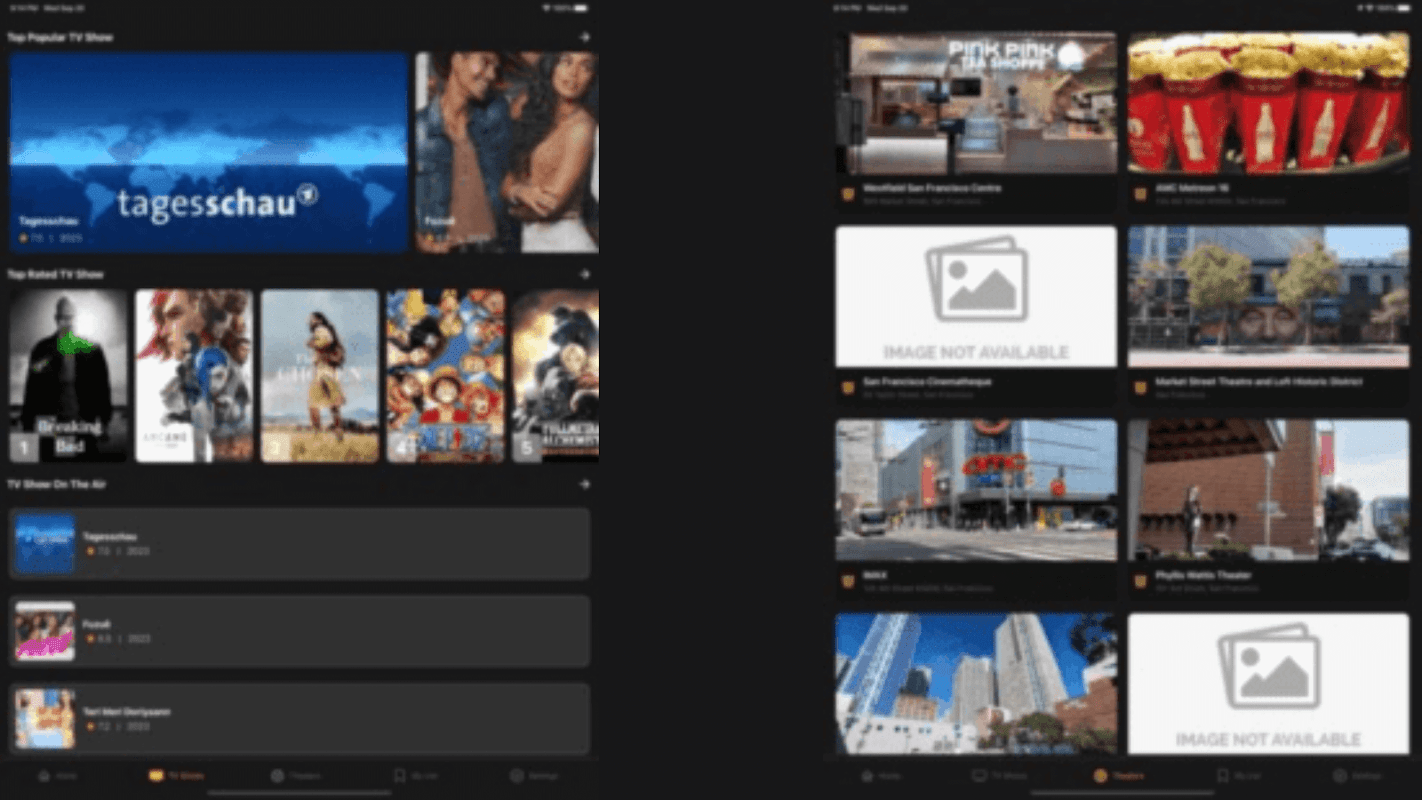Click "Westfield San Francisco Centre" title
Image resolution: width=1422 pixels, height=800 pixels.
point(932,188)
